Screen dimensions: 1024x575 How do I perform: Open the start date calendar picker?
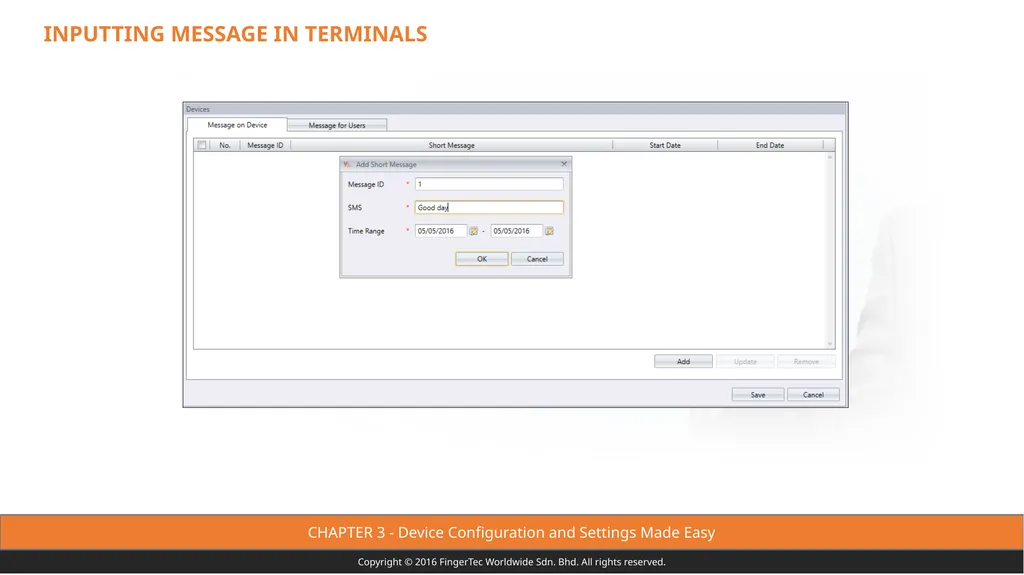(x=473, y=231)
